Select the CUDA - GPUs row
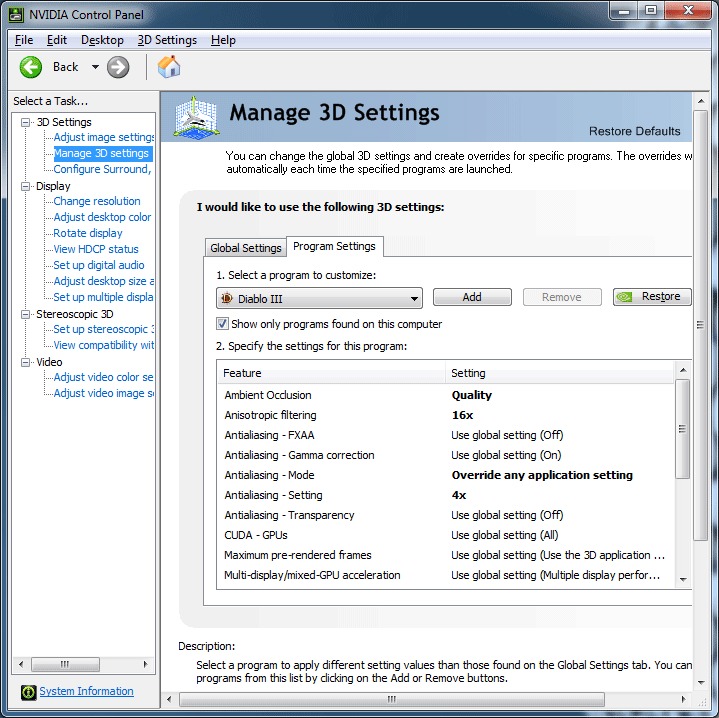This screenshot has width=719, height=718. (446, 535)
